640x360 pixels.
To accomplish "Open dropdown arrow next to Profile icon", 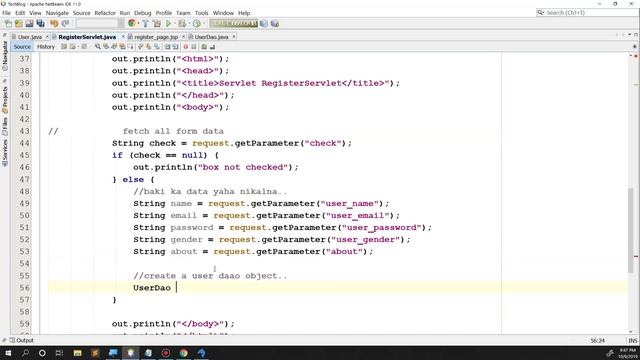I will point(204,24).
